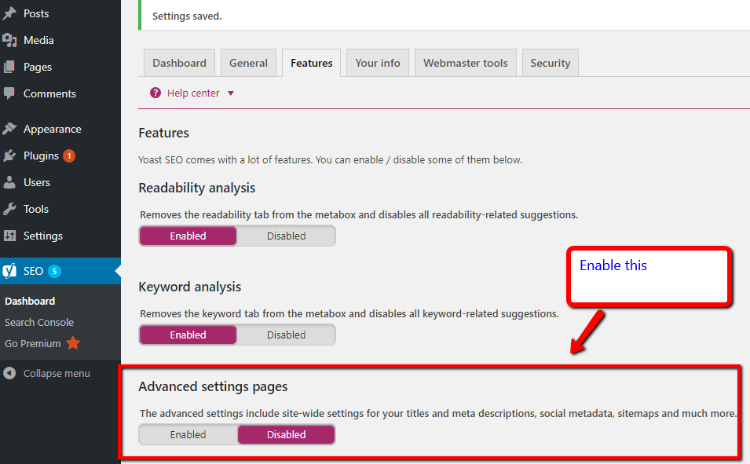Image resolution: width=750 pixels, height=464 pixels.
Task: Disable Readability analysis
Action: [286, 236]
